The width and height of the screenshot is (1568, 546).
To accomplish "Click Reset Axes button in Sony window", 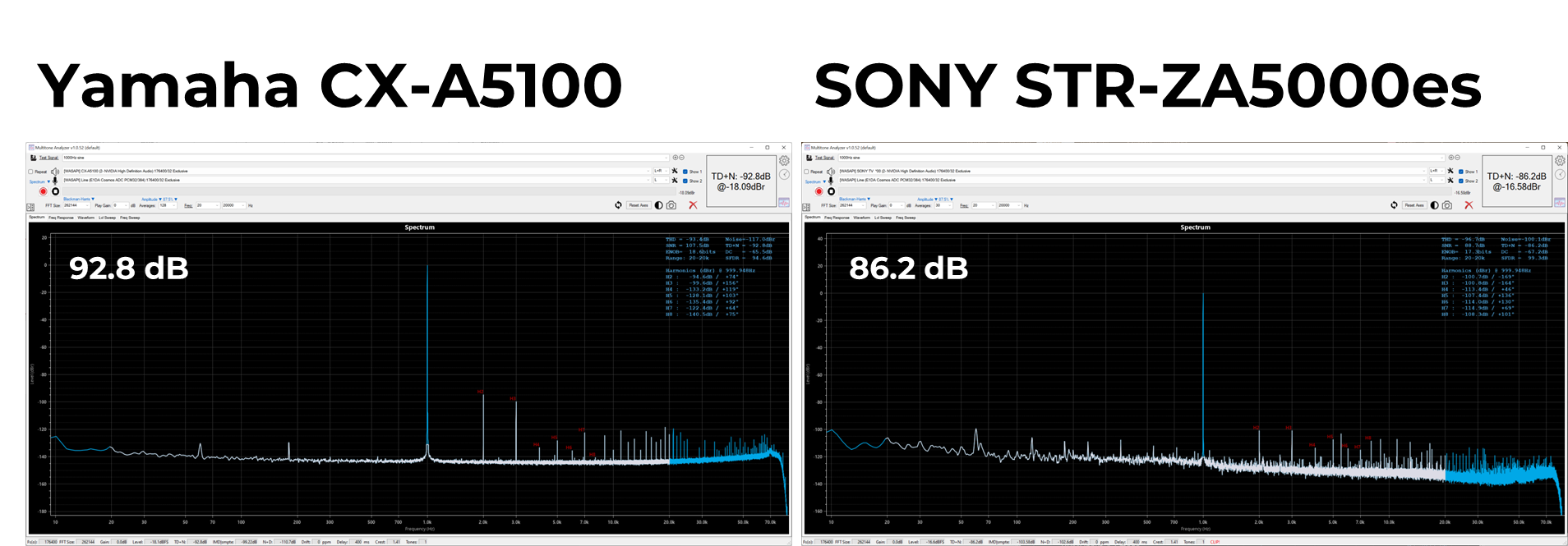I will 1414,205.
